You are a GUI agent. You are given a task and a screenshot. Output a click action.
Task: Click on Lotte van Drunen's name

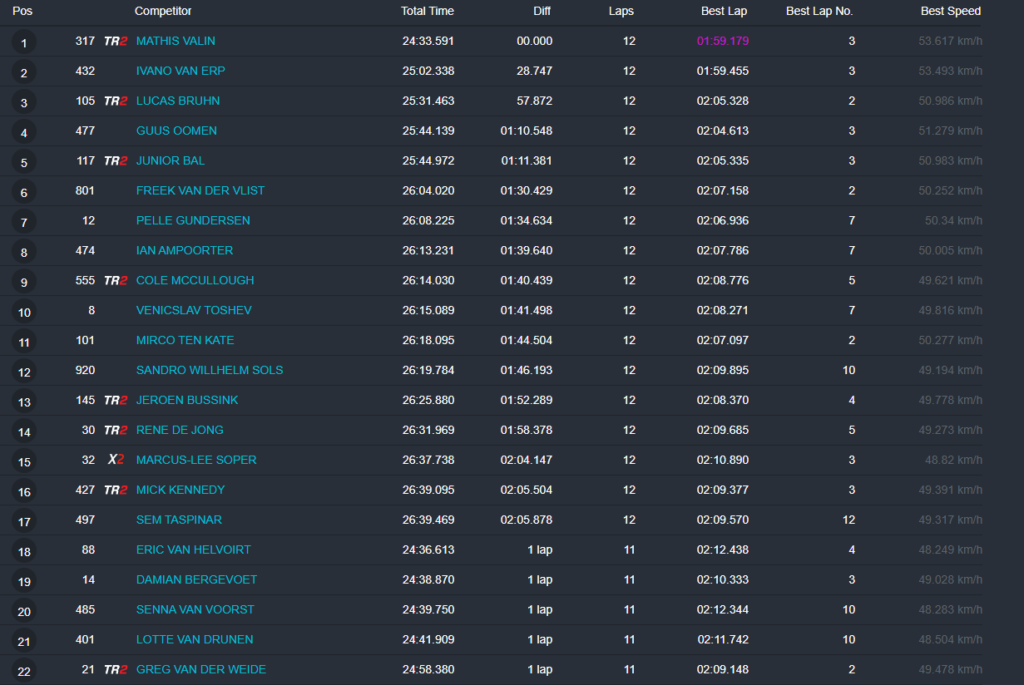194,640
